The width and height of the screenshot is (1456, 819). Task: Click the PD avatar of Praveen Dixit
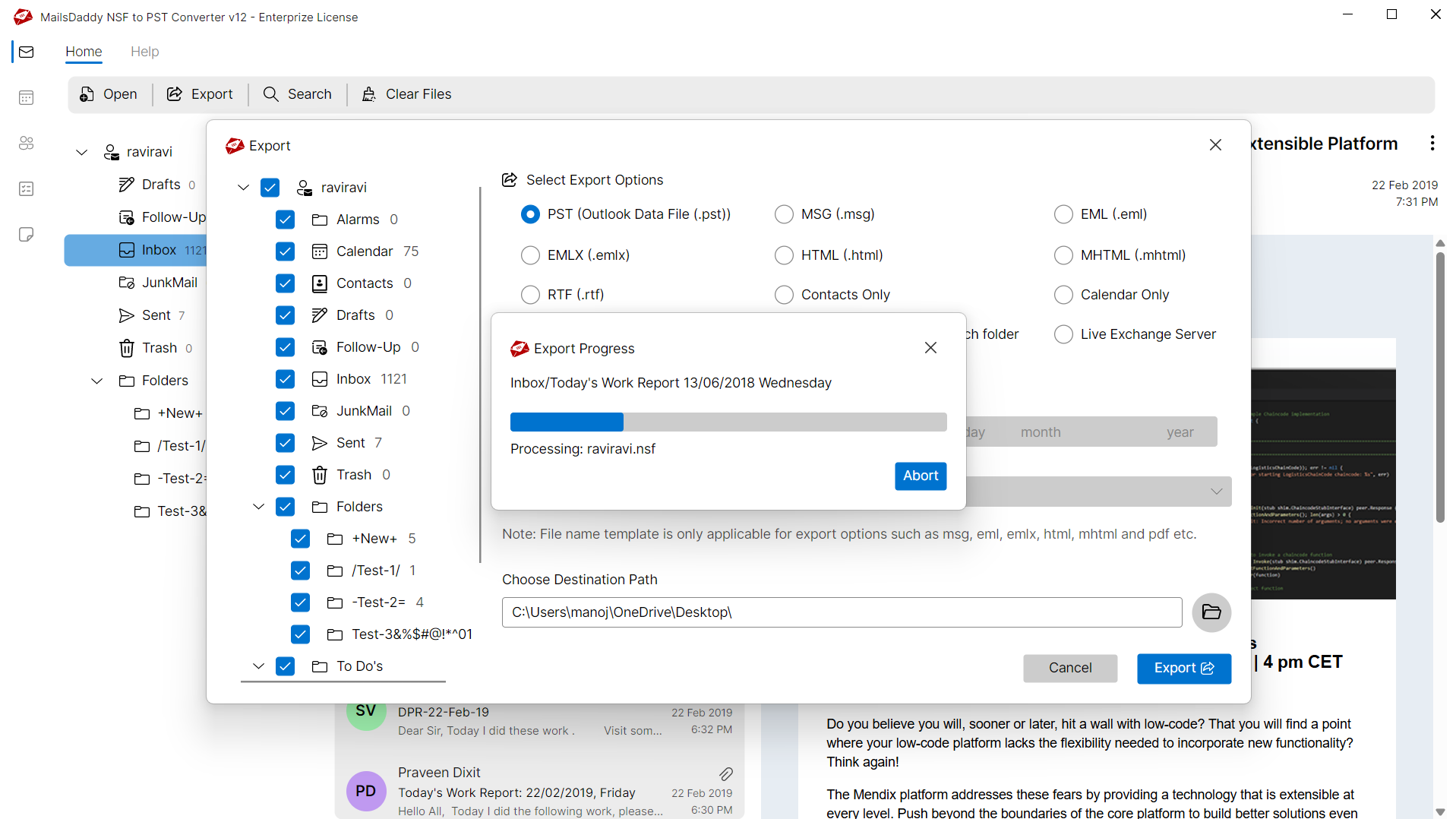click(x=365, y=791)
